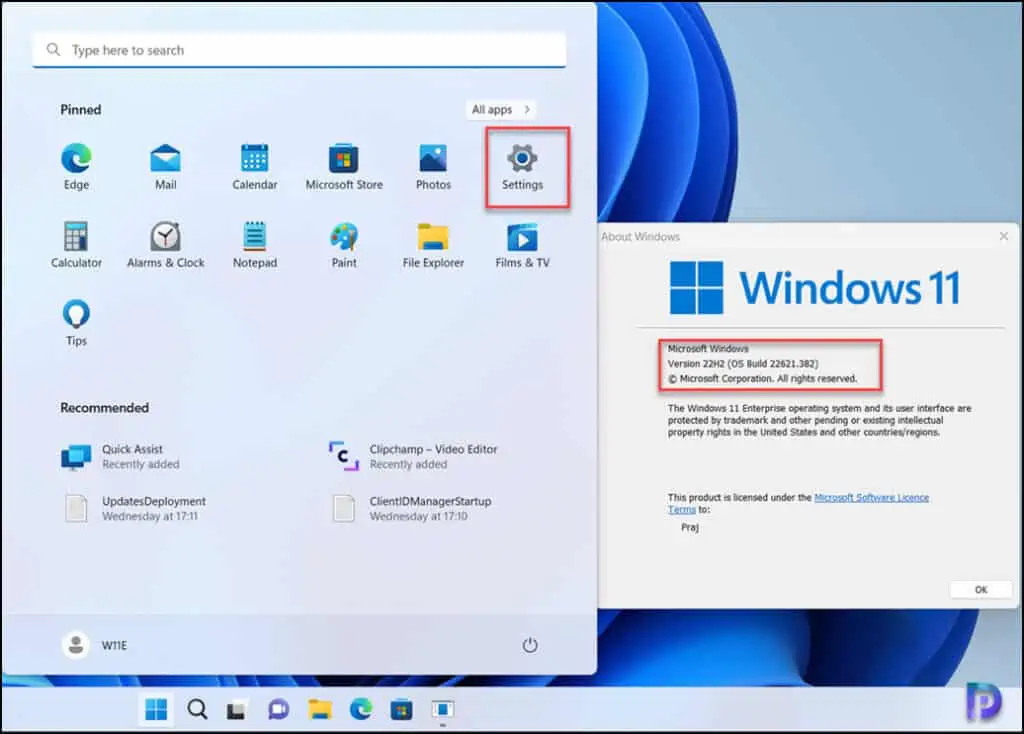This screenshot has width=1024, height=734.
Task: Open Quick Assist recommended item
Action: coord(121,456)
